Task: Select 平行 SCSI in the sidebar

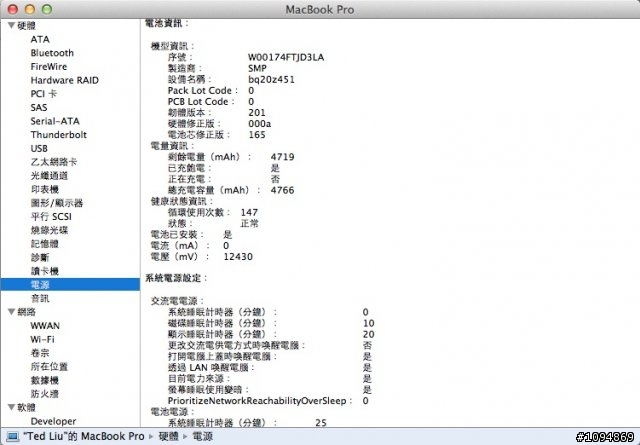Action: 51,216
